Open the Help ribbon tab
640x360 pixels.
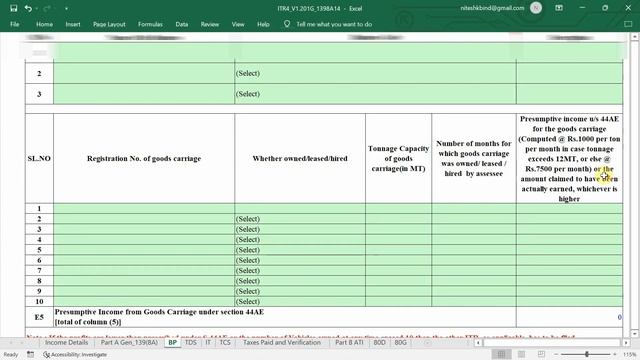(263, 24)
